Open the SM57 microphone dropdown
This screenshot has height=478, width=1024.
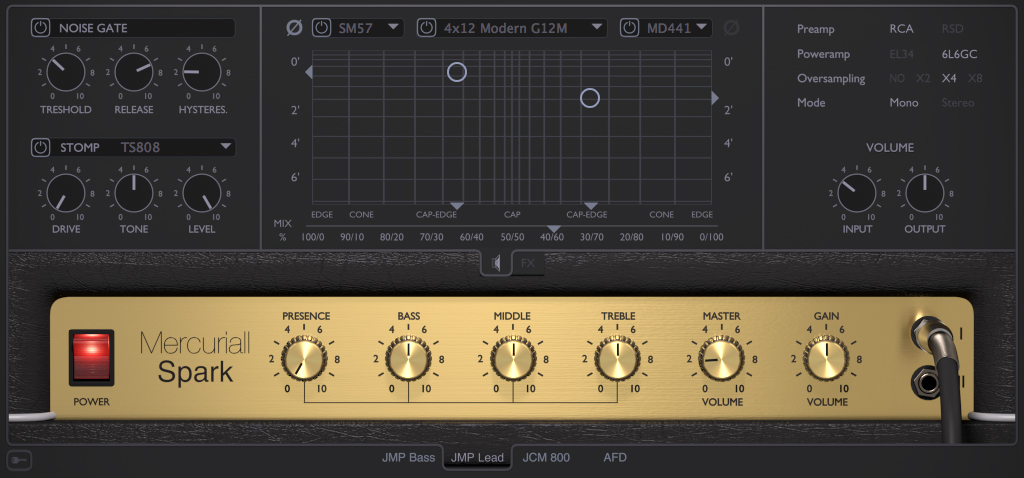tap(368, 28)
